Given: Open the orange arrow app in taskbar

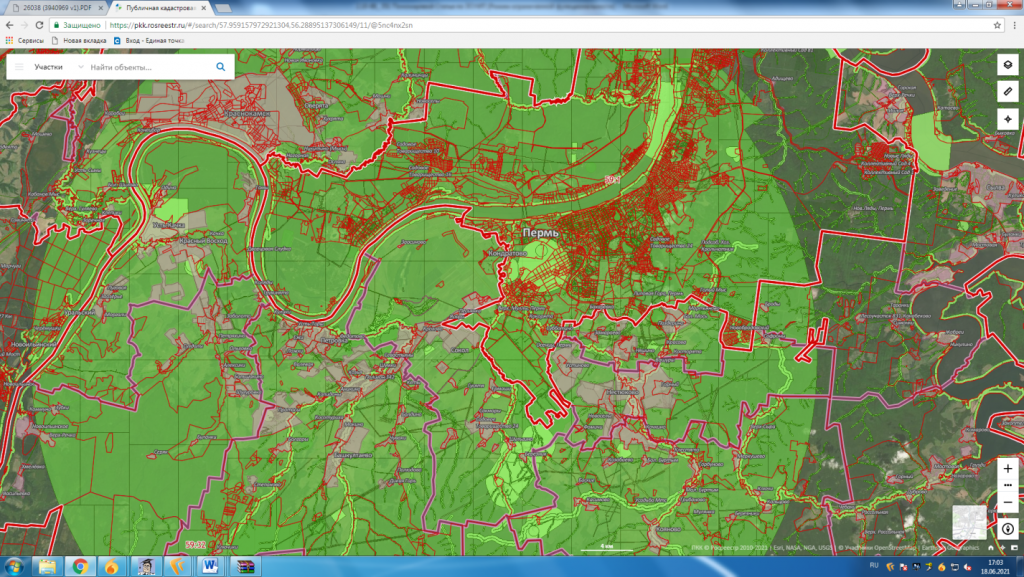Looking at the screenshot, I should [x=178, y=566].
